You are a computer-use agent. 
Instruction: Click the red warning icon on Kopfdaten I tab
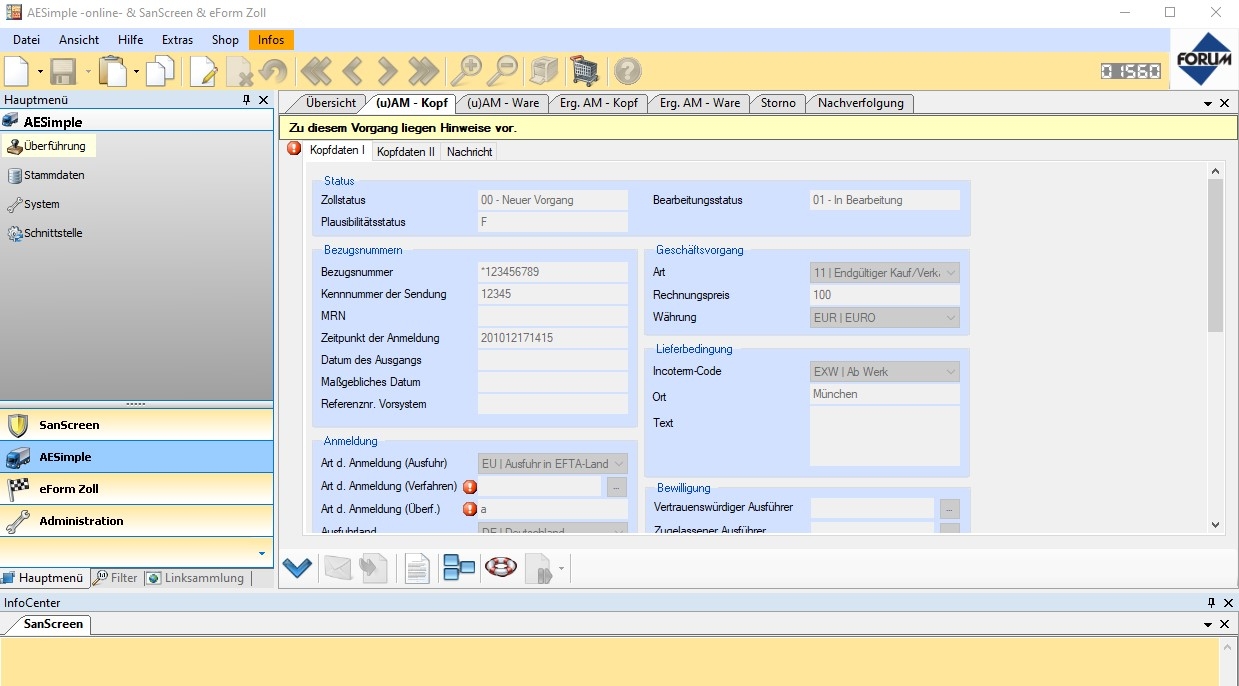point(294,149)
